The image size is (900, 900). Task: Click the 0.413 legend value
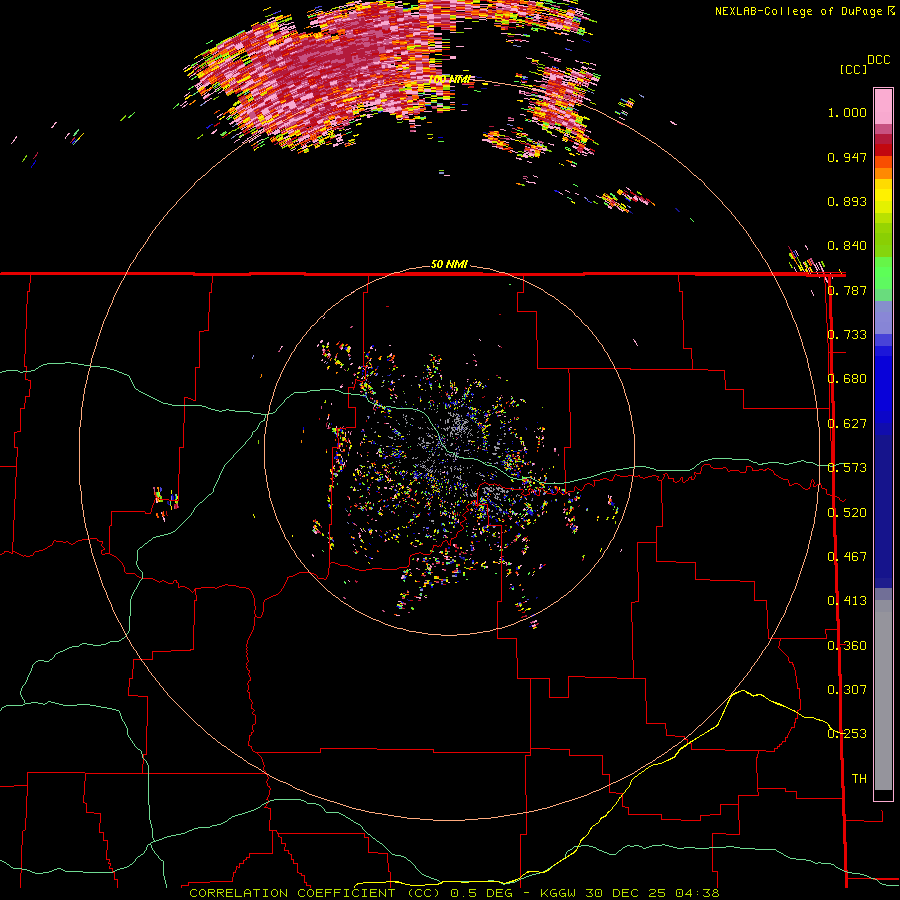847,601
